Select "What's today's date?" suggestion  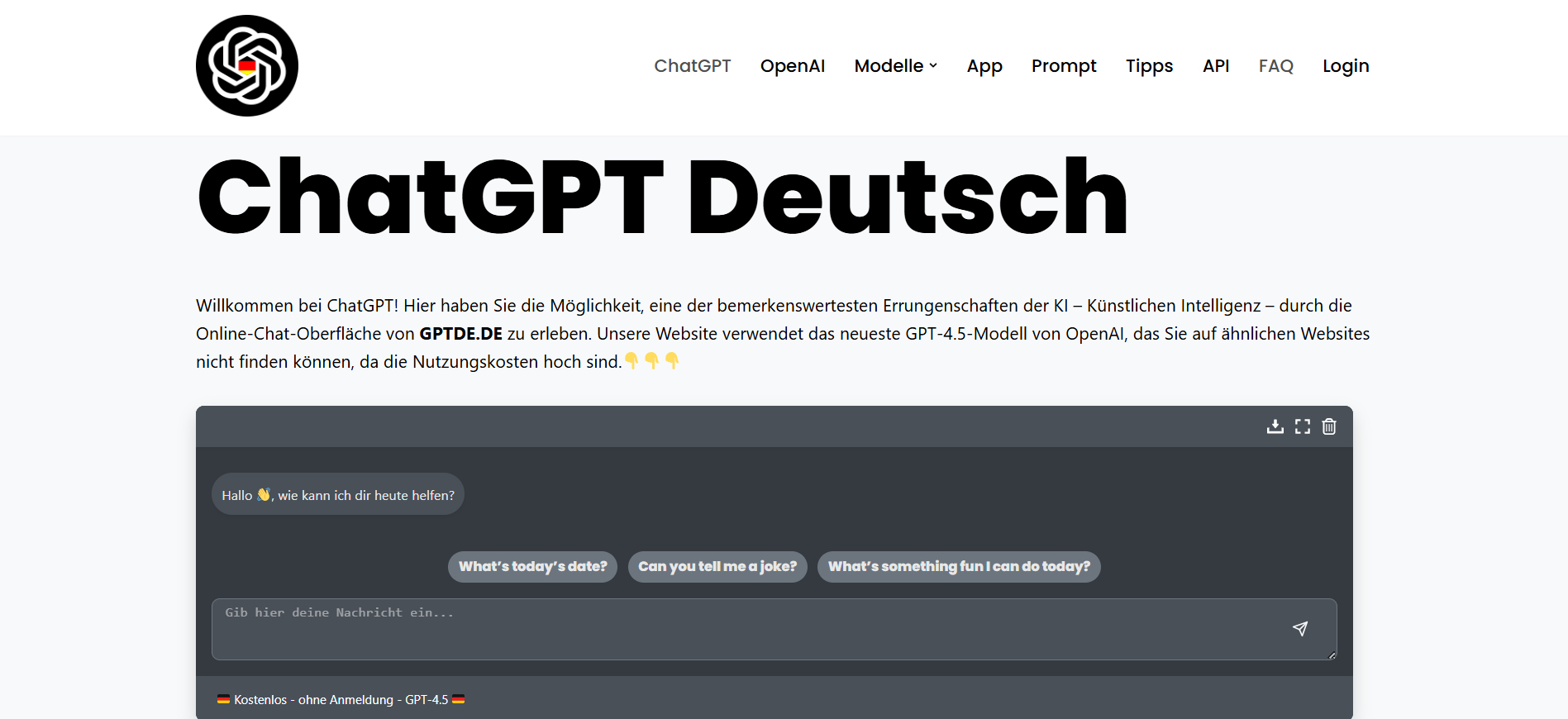coord(532,567)
